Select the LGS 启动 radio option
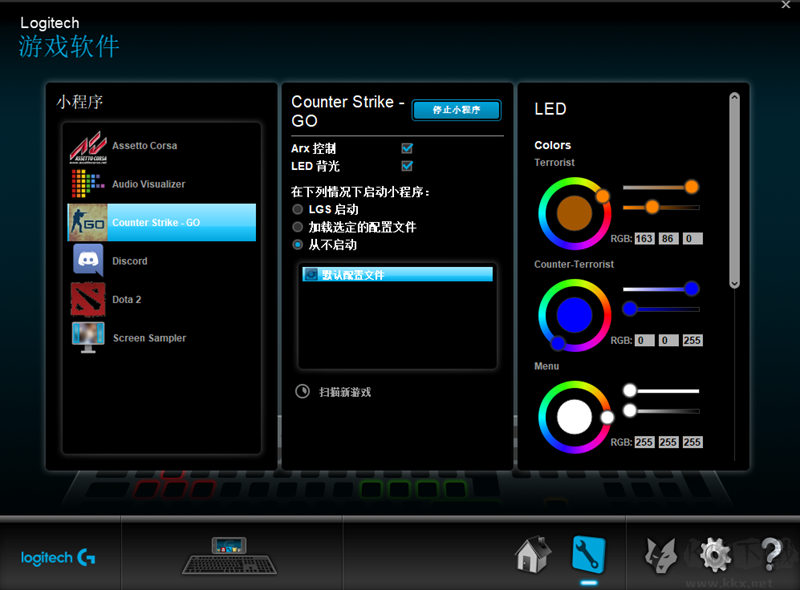The image size is (800, 590). pyautogui.click(x=297, y=208)
